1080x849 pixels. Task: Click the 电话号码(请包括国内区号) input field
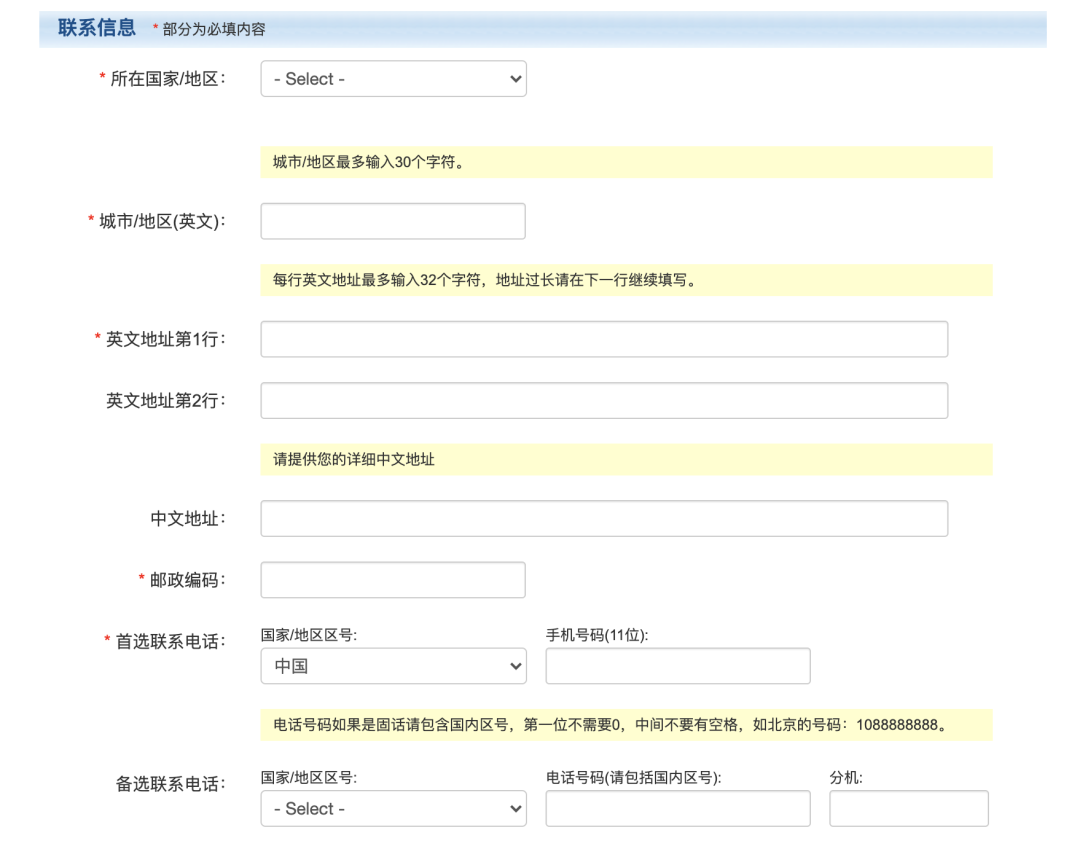click(x=678, y=809)
